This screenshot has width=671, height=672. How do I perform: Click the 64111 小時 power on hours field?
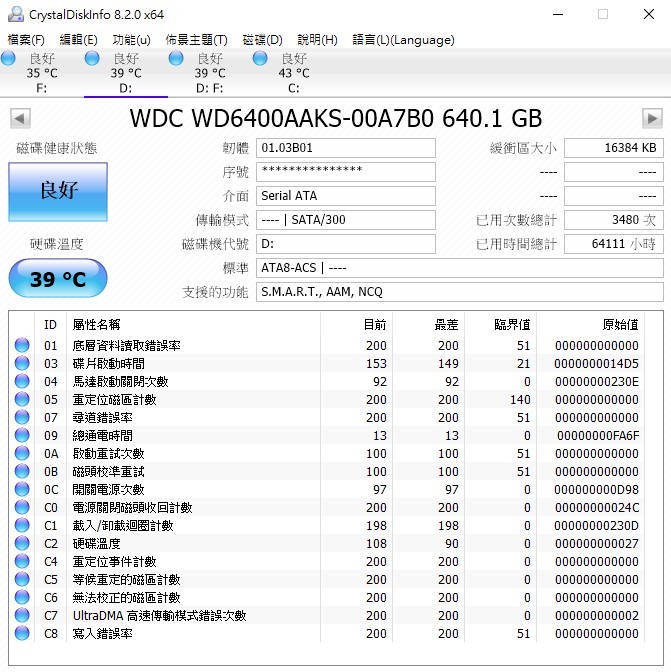click(614, 244)
